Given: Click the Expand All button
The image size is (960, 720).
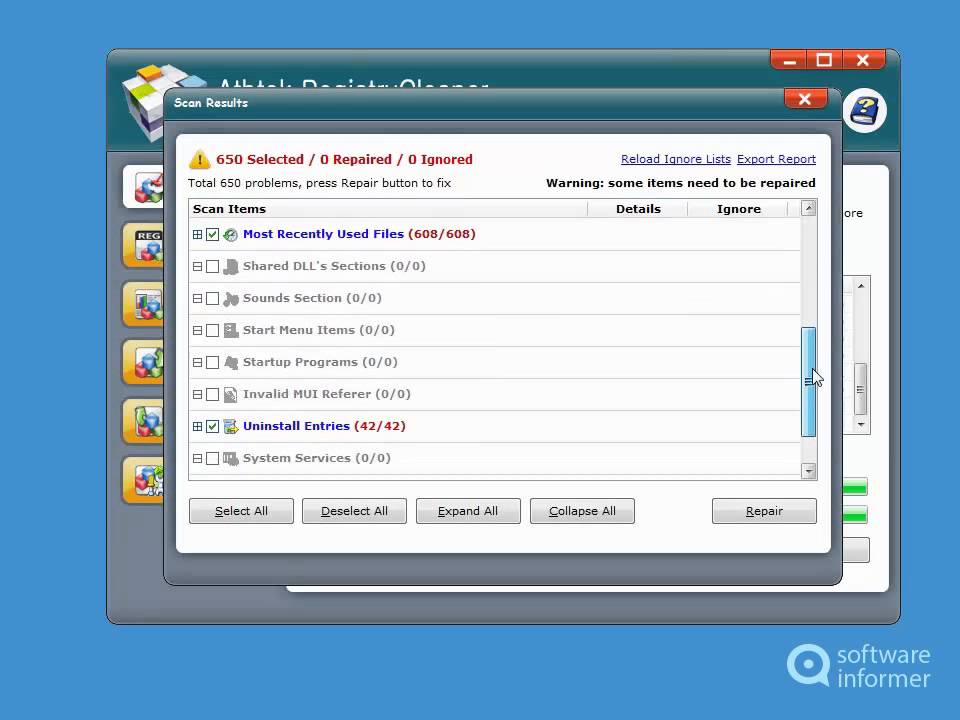Looking at the screenshot, I should pyautogui.click(x=468, y=511).
